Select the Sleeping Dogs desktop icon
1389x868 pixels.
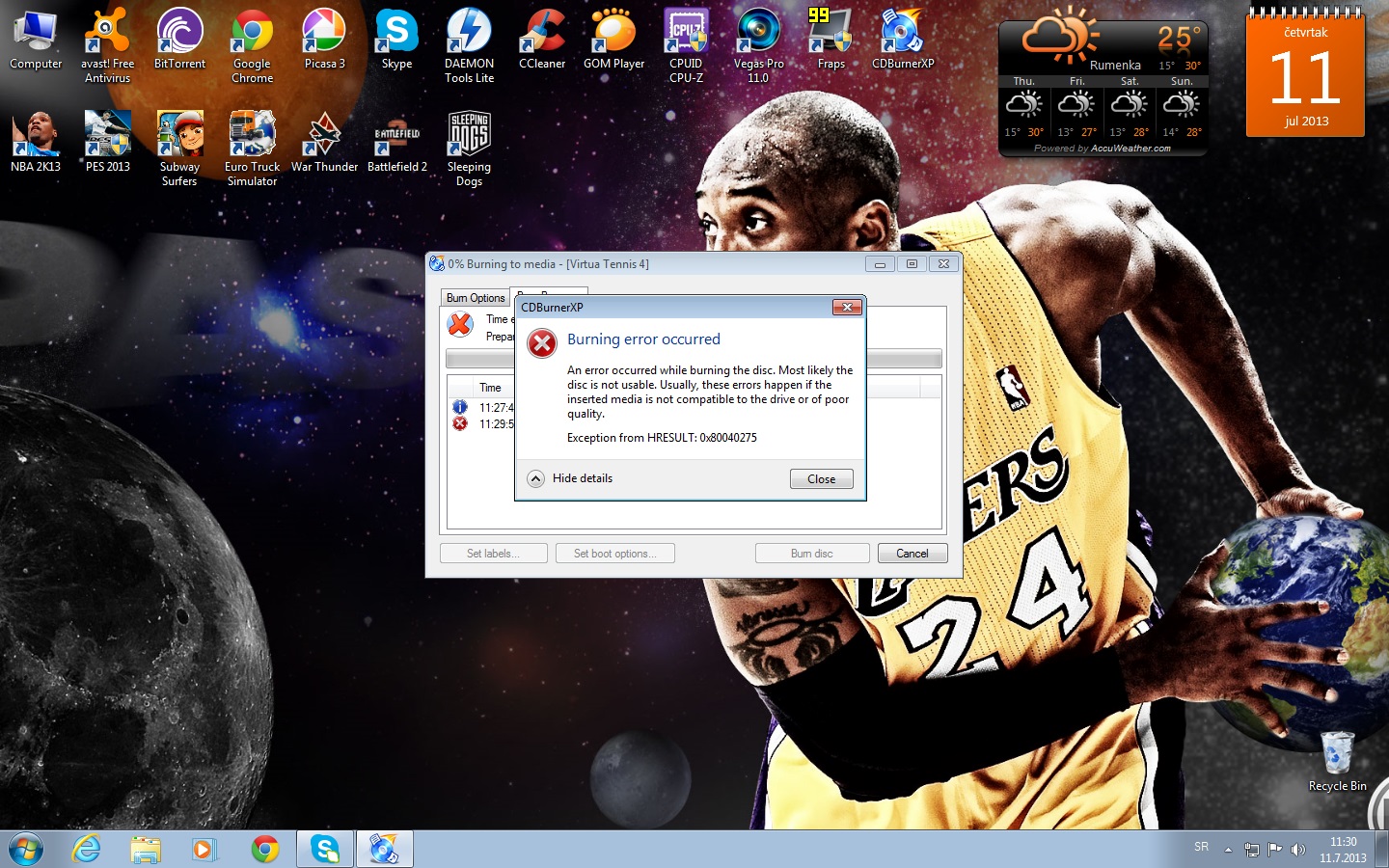469,149
